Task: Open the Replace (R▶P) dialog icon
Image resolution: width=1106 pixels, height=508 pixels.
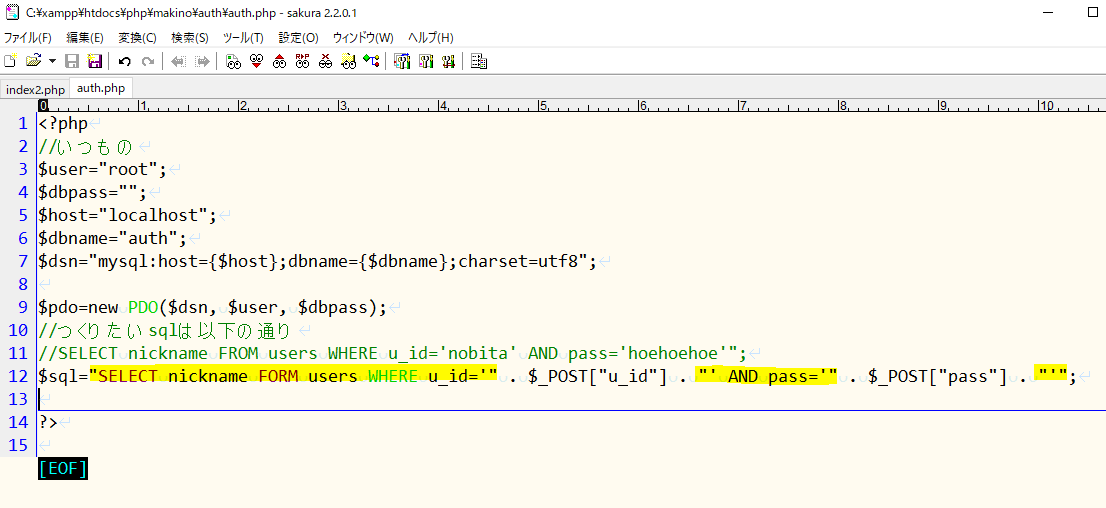Action: click(x=303, y=61)
